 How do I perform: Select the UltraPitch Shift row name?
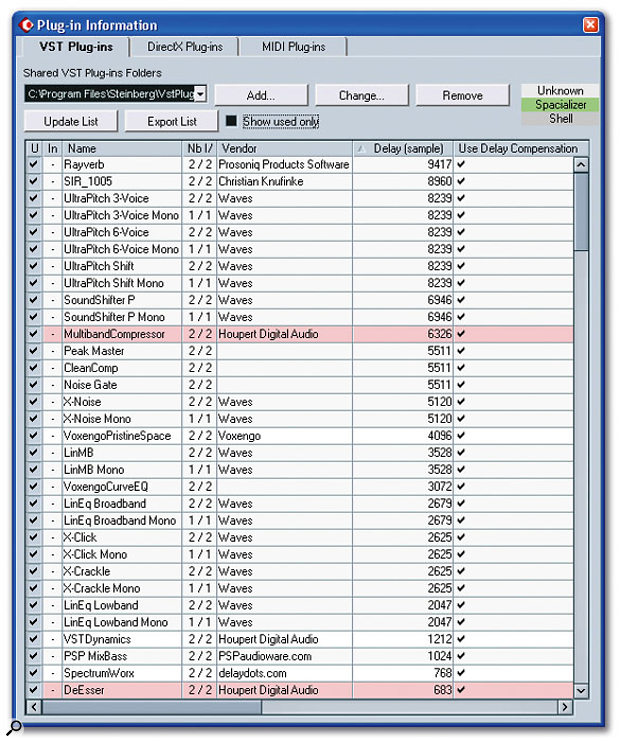(x=99, y=266)
